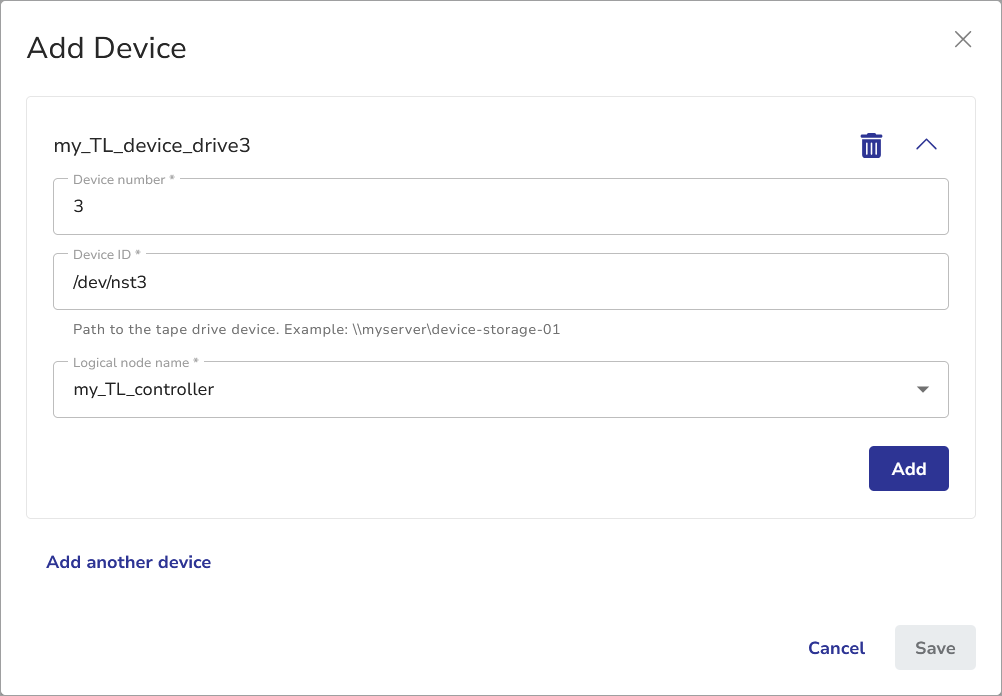Close the Add Device dialog
Screen dimensions: 1002x696
[962, 39]
